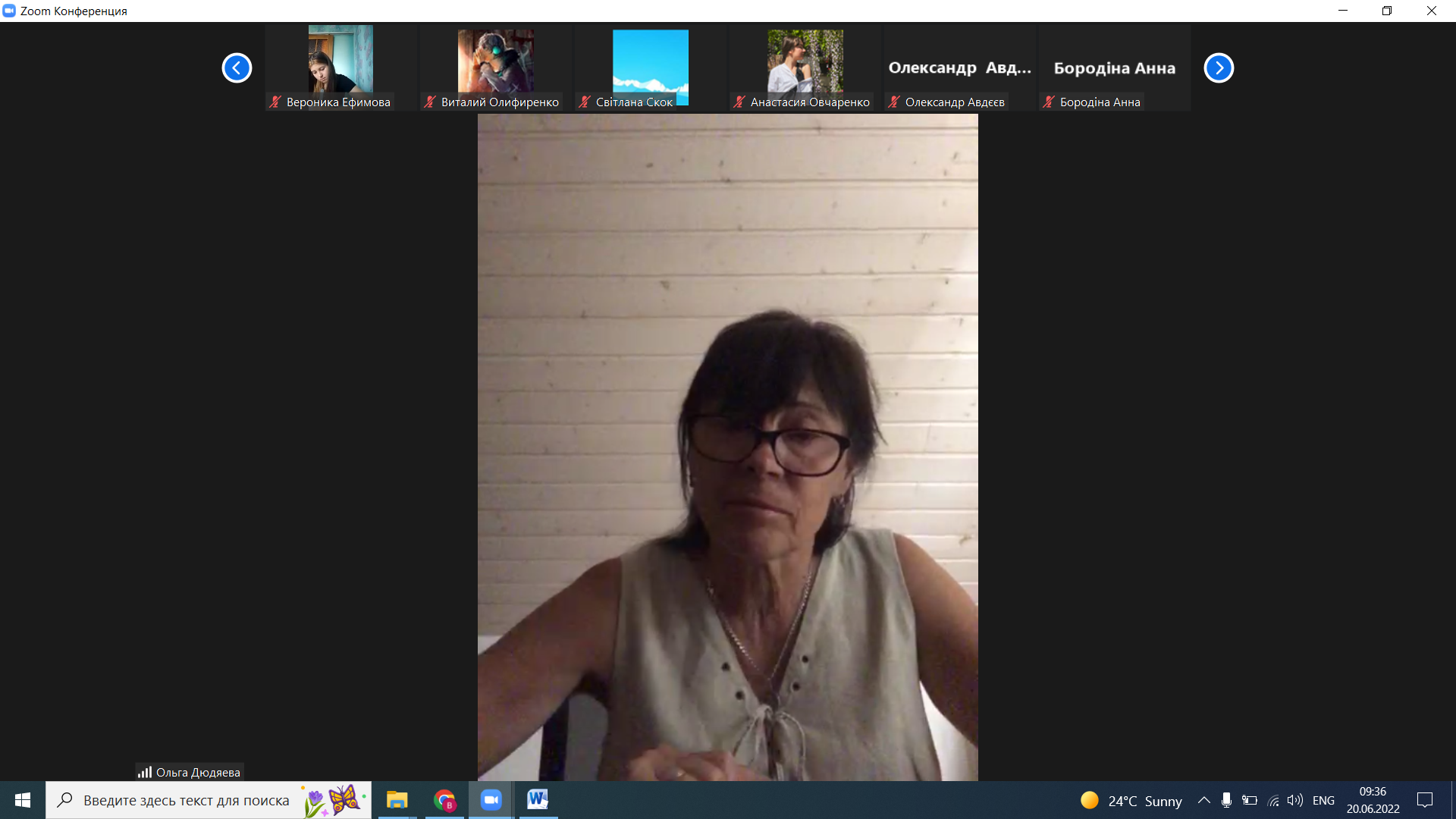The height and width of the screenshot is (819, 1456).
Task: Select Світлана Скок video thumbnail
Action: [650, 67]
